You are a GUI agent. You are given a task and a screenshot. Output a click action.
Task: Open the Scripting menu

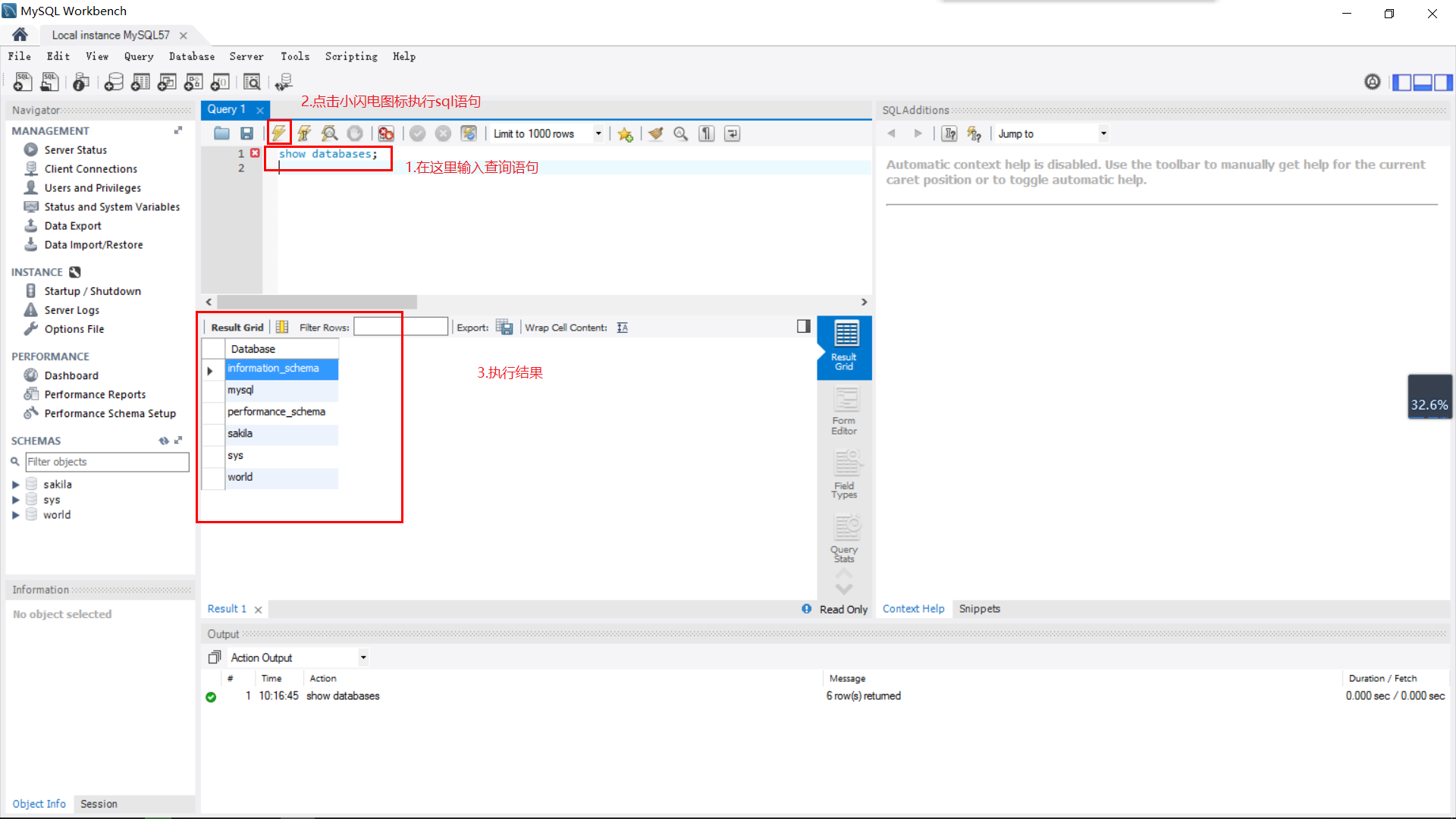coord(351,56)
